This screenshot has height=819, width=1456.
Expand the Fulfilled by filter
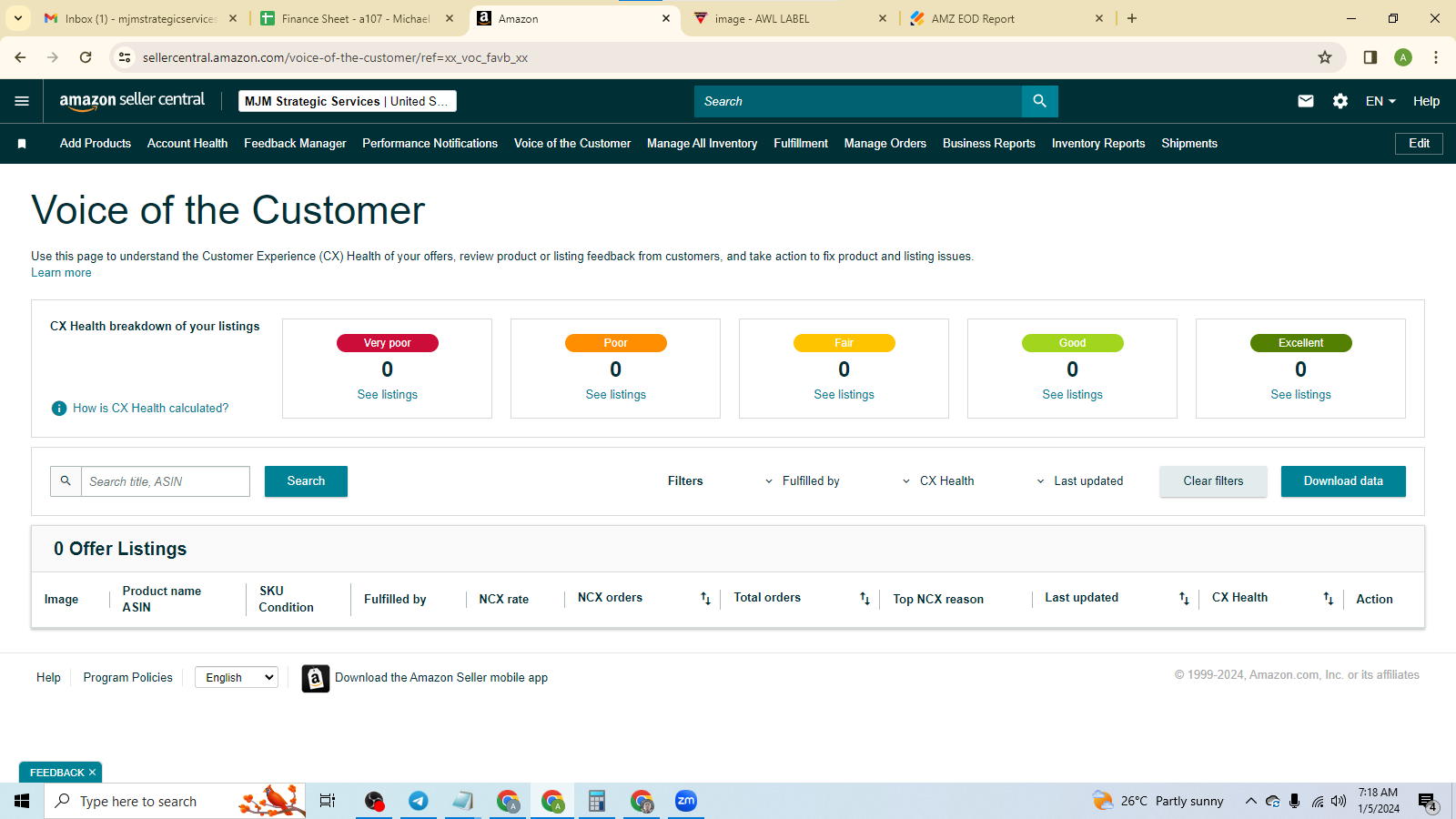tap(802, 481)
